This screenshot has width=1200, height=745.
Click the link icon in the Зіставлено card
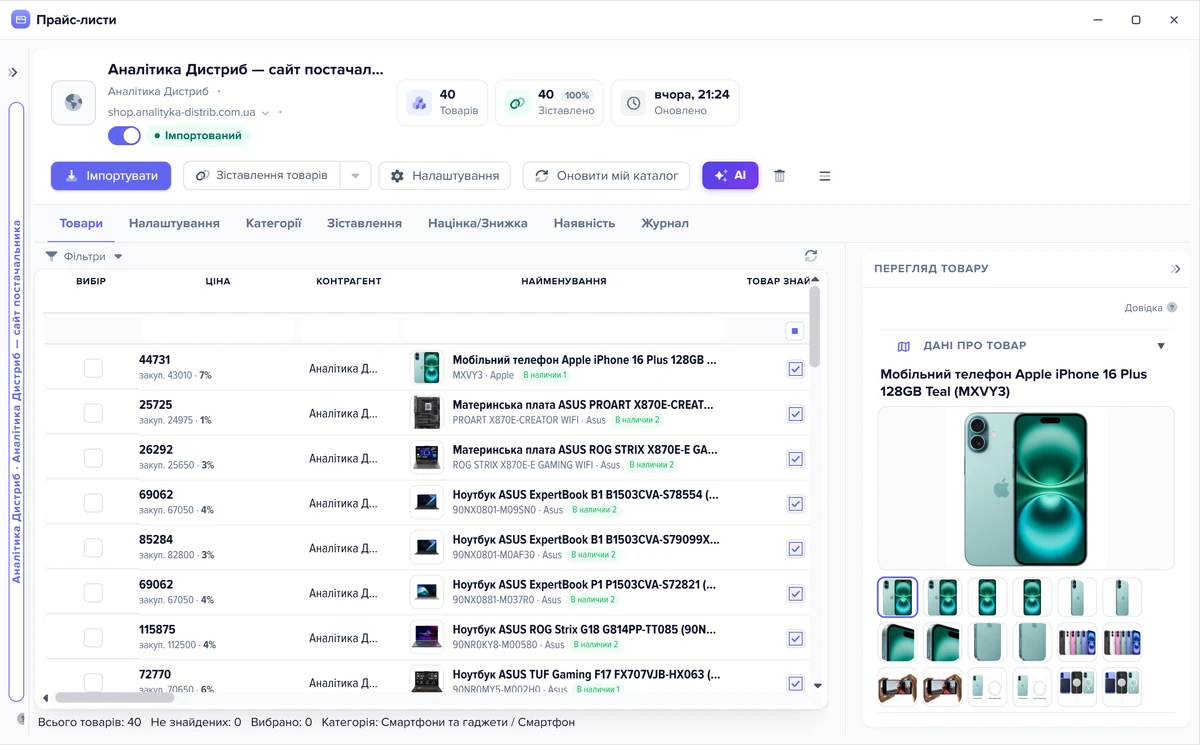coord(517,103)
